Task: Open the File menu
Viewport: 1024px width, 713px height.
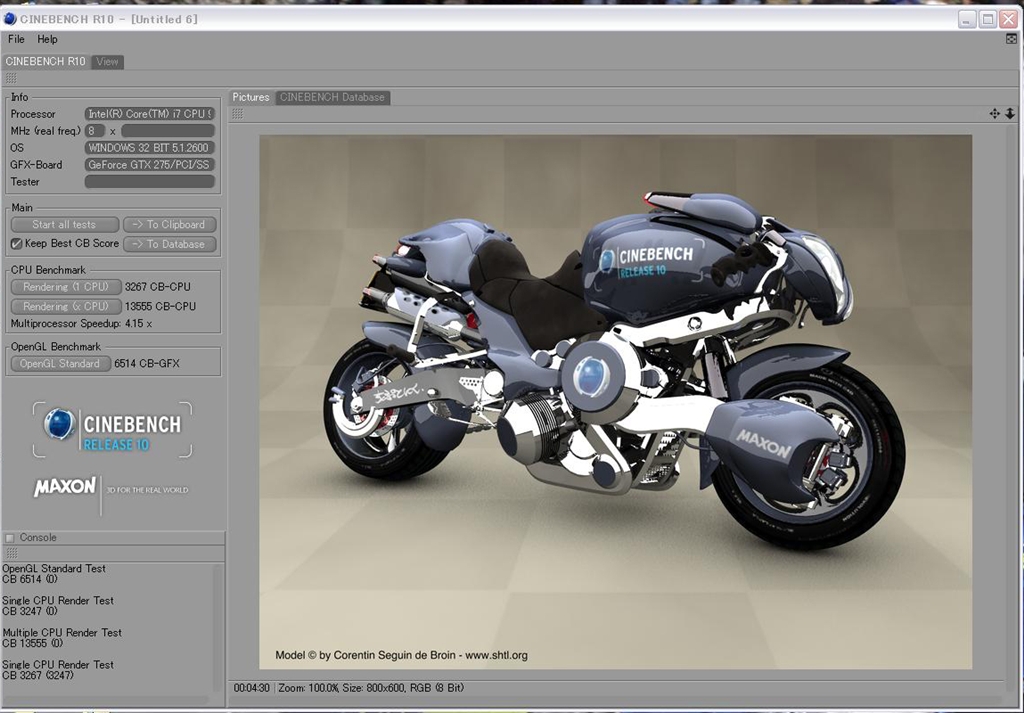Action: point(16,39)
